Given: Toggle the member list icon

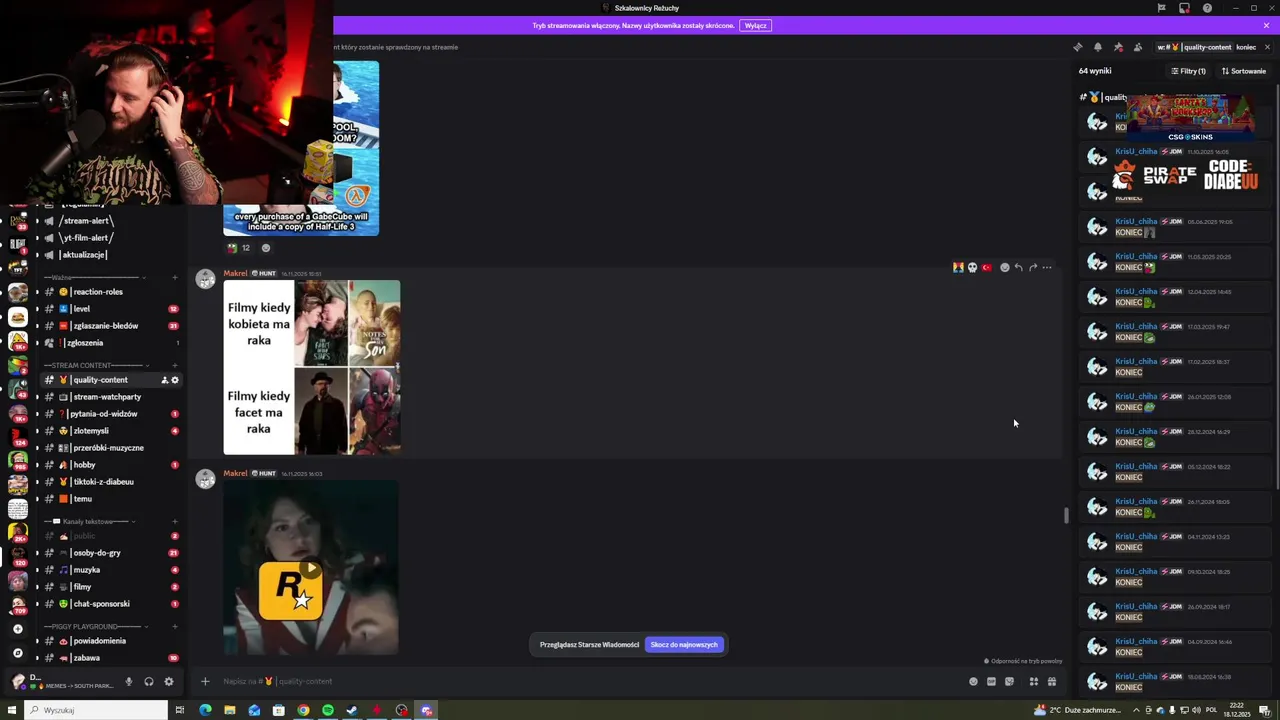Looking at the screenshot, I should 1138,47.
